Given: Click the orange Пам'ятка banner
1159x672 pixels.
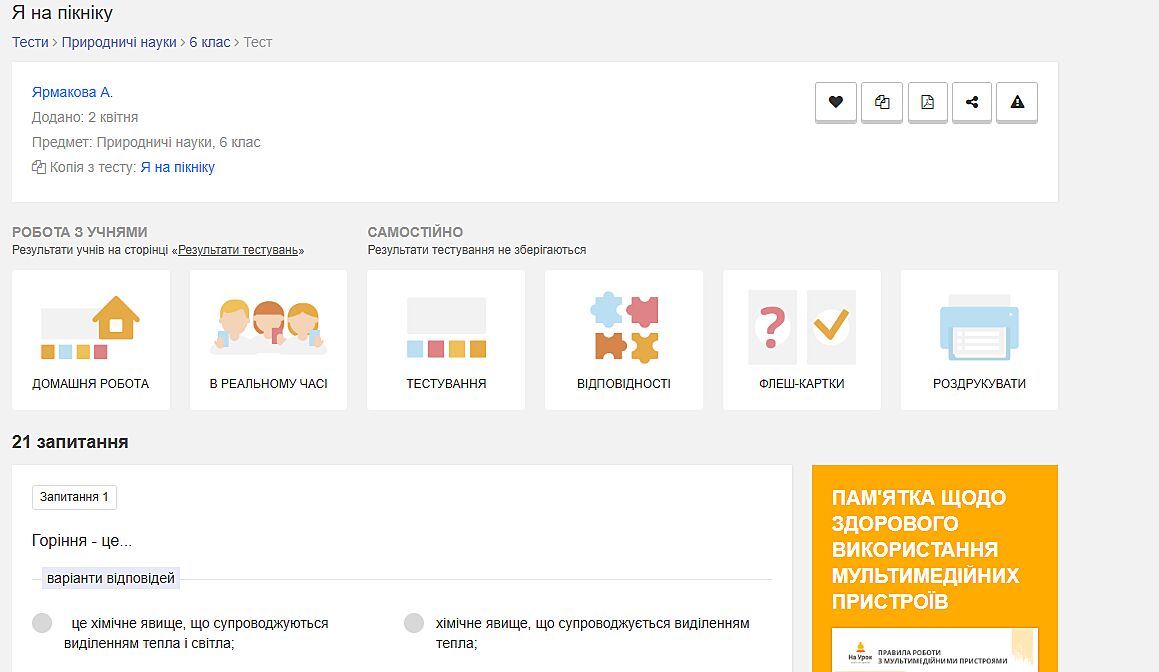Looking at the screenshot, I should point(934,550).
